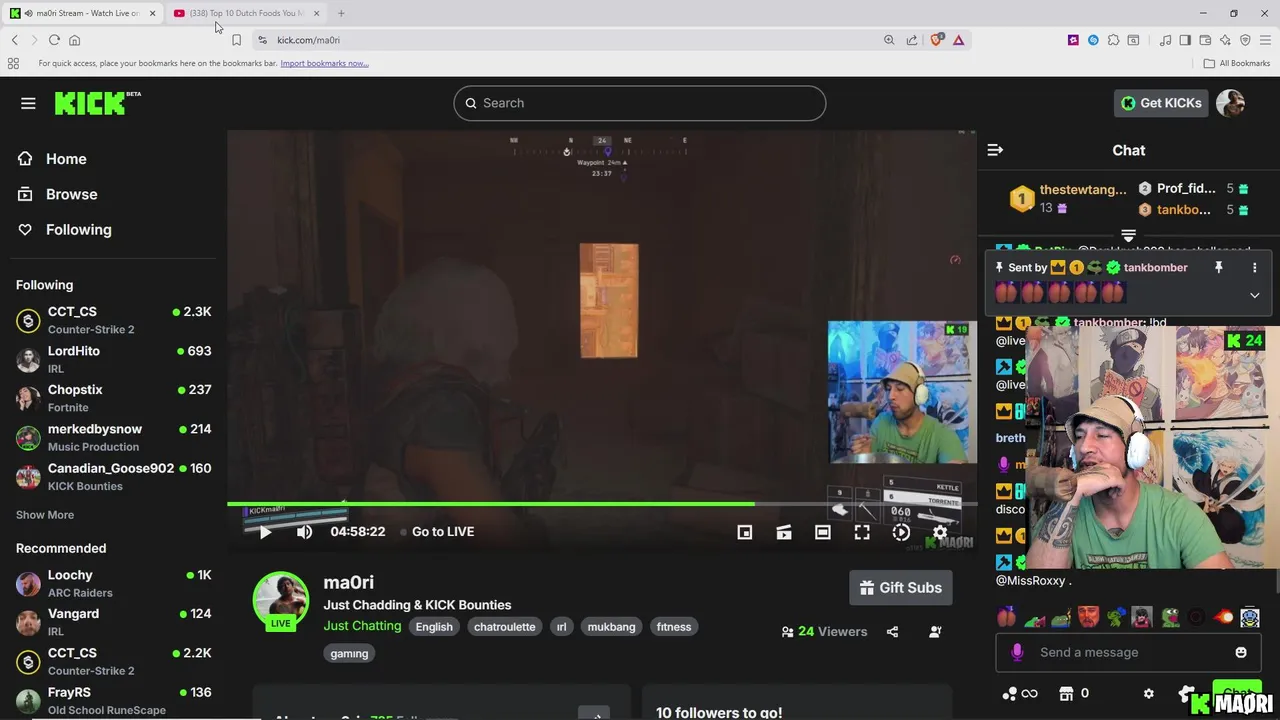The height and width of the screenshot is (720, 1280).
Task: Select the irl tag
Action: click(x=561, y=627)
